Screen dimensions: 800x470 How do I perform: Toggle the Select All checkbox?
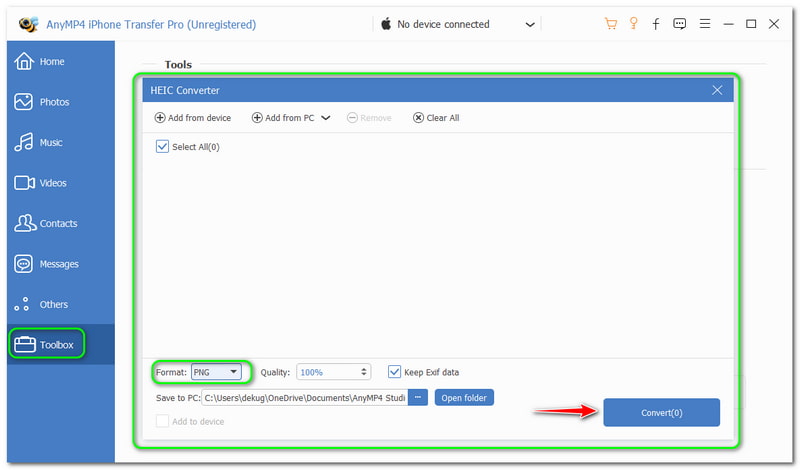[162, 146]
